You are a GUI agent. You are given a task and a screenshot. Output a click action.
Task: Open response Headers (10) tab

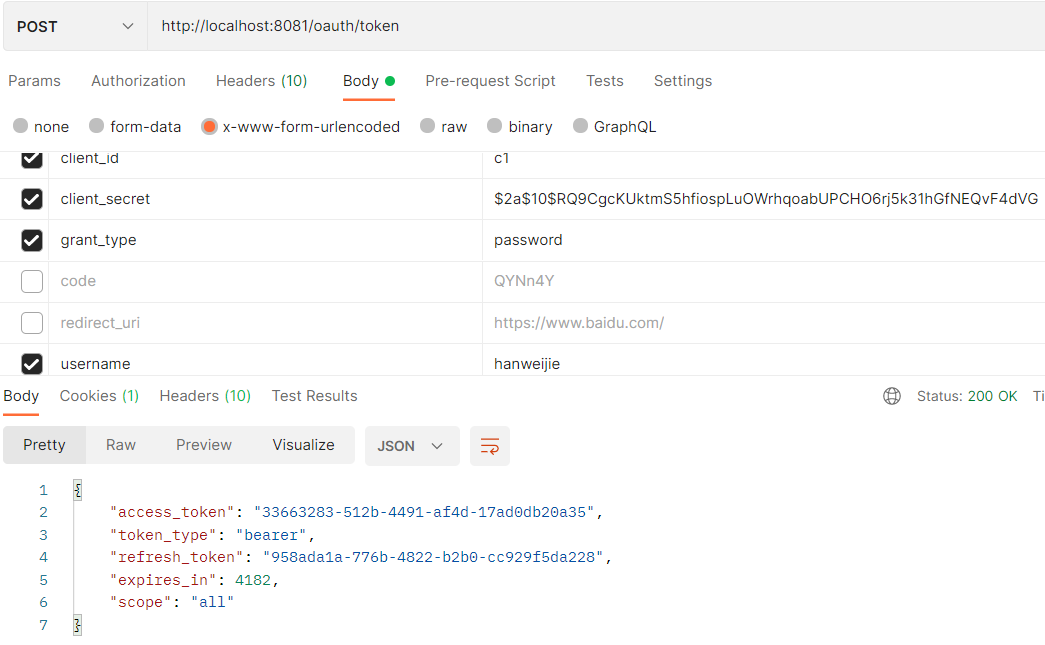pyautogui.click(x=205, y=396)
